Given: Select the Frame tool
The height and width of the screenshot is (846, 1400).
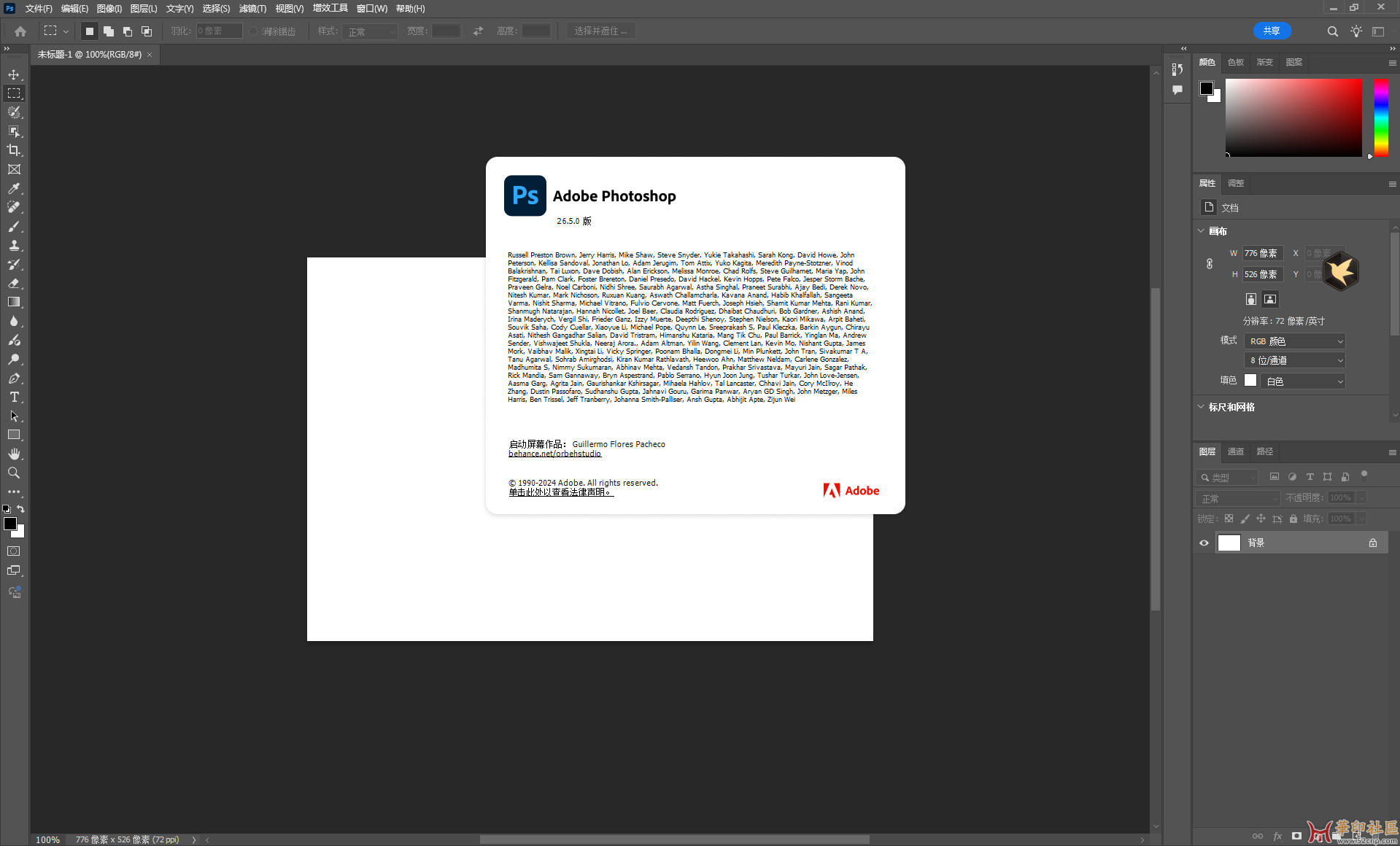Looking at the screenshot, I should tap(14, 169).
